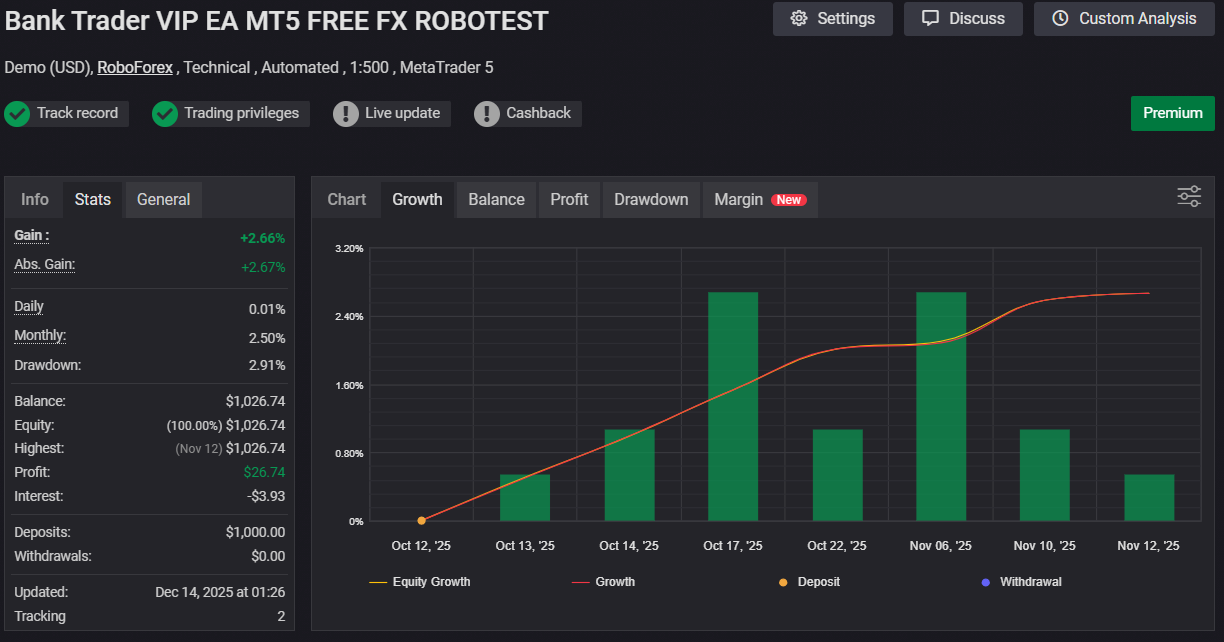Image resolution: width=1224 pixels, height=642 pixels.
Task: Toggle red Growth legend series
Action: tap(603, 582)
